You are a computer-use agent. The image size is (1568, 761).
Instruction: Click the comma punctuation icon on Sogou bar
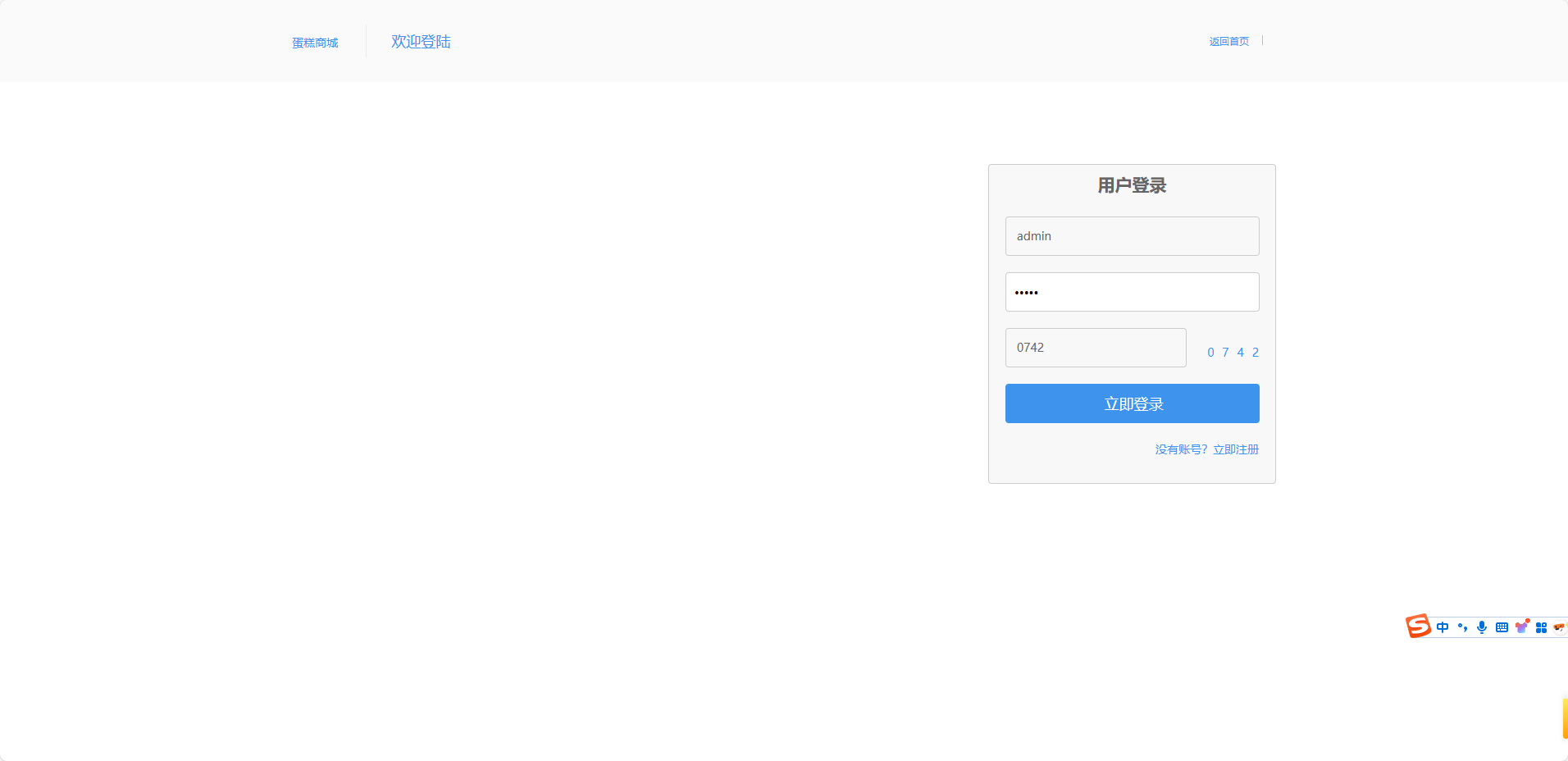1462,627
